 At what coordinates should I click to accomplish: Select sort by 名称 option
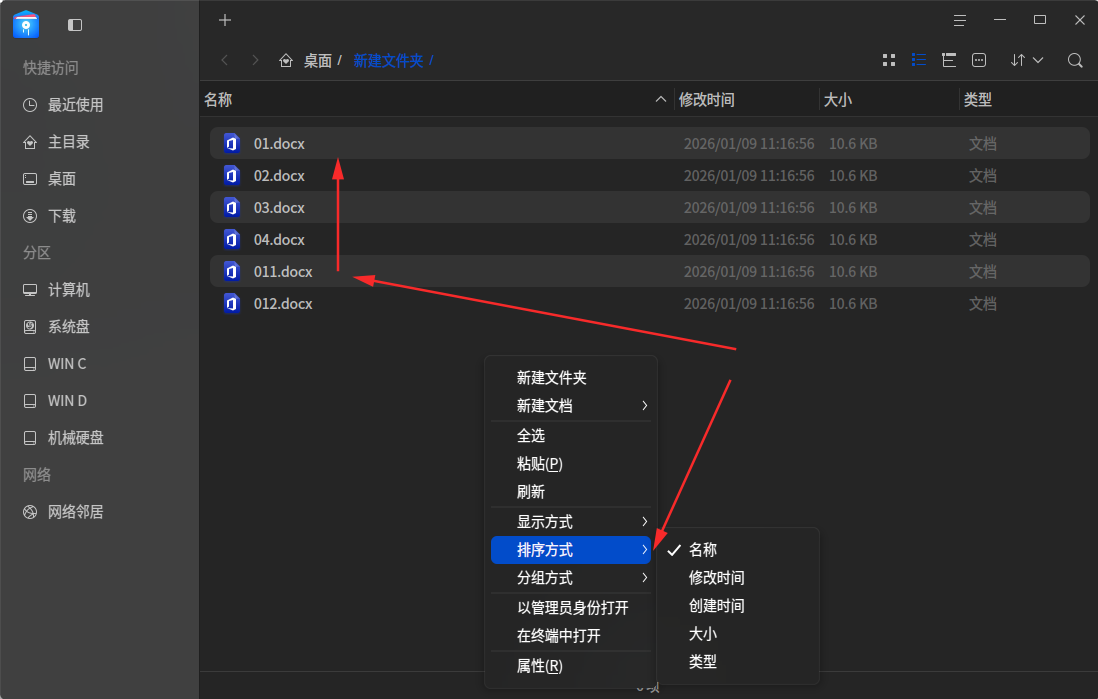click(x=738, y=550)
